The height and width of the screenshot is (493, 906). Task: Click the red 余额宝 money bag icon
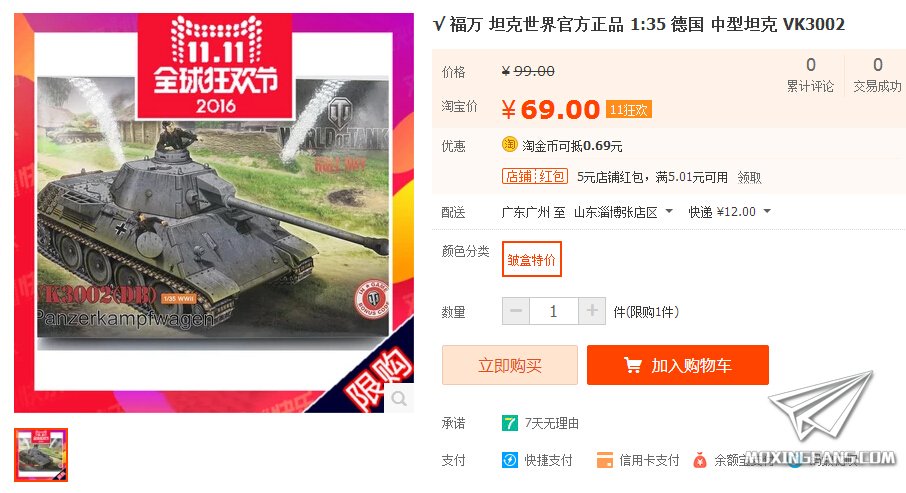point(700,461)
